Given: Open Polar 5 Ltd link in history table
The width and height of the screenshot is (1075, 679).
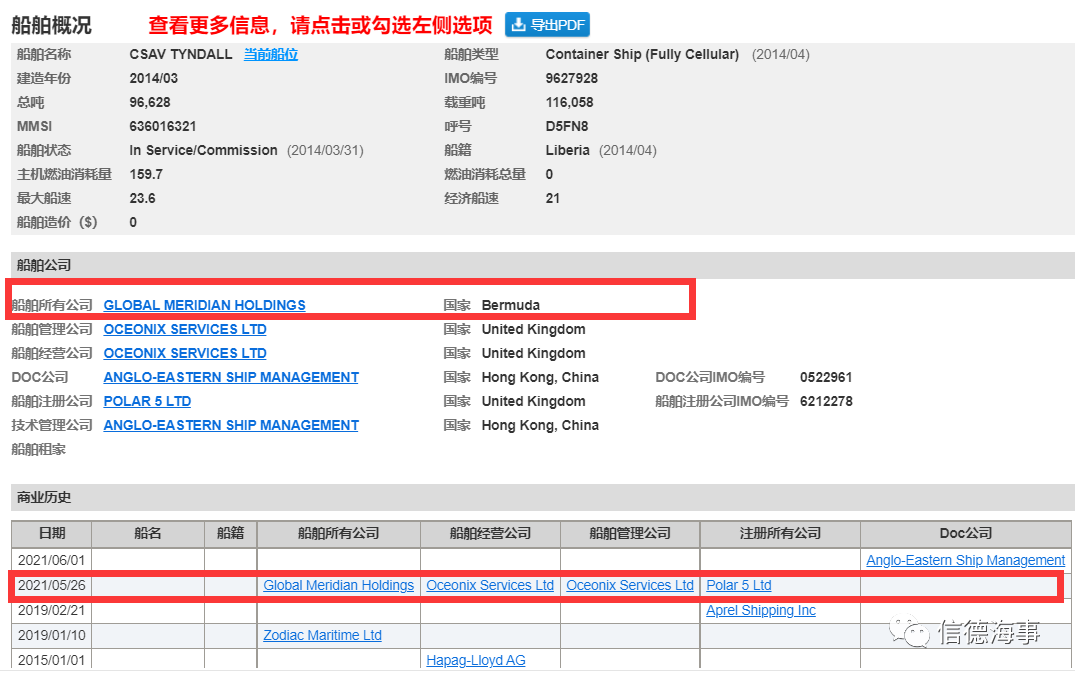Looking at the screenshot, I should pyautogui.click(x=739, y=585).
